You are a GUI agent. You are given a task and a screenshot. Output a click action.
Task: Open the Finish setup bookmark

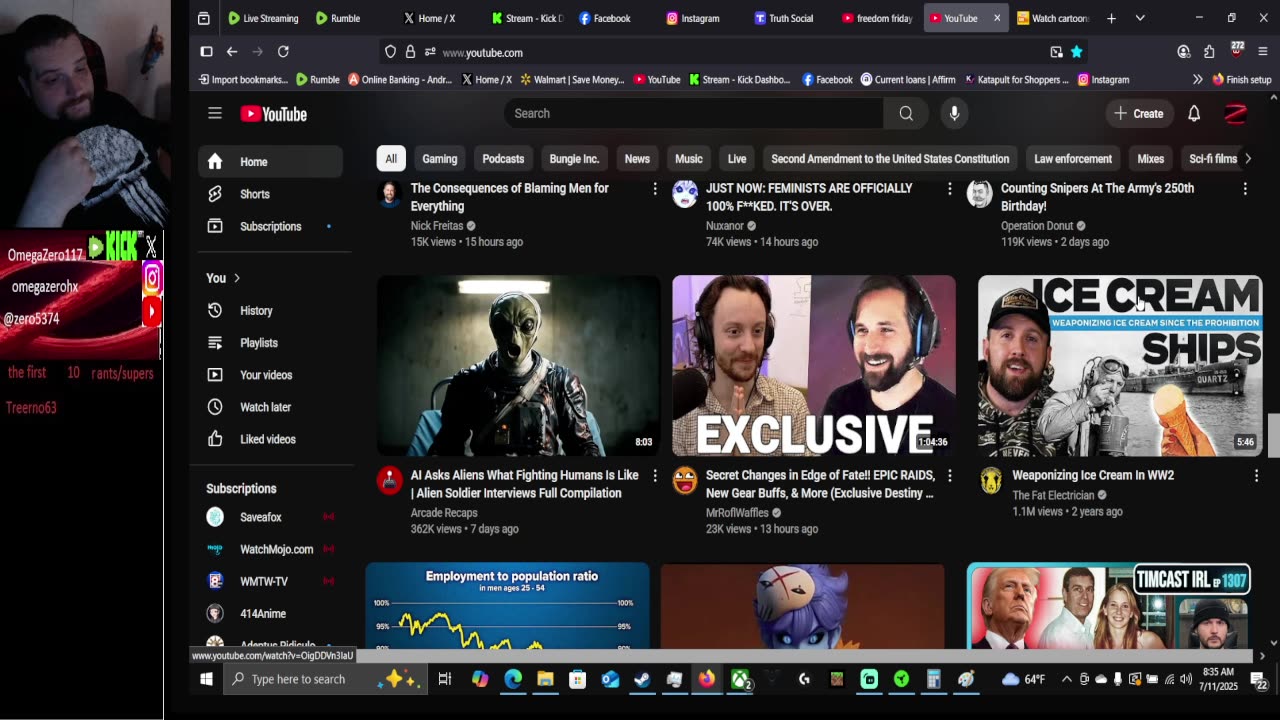coord(1242,80)
